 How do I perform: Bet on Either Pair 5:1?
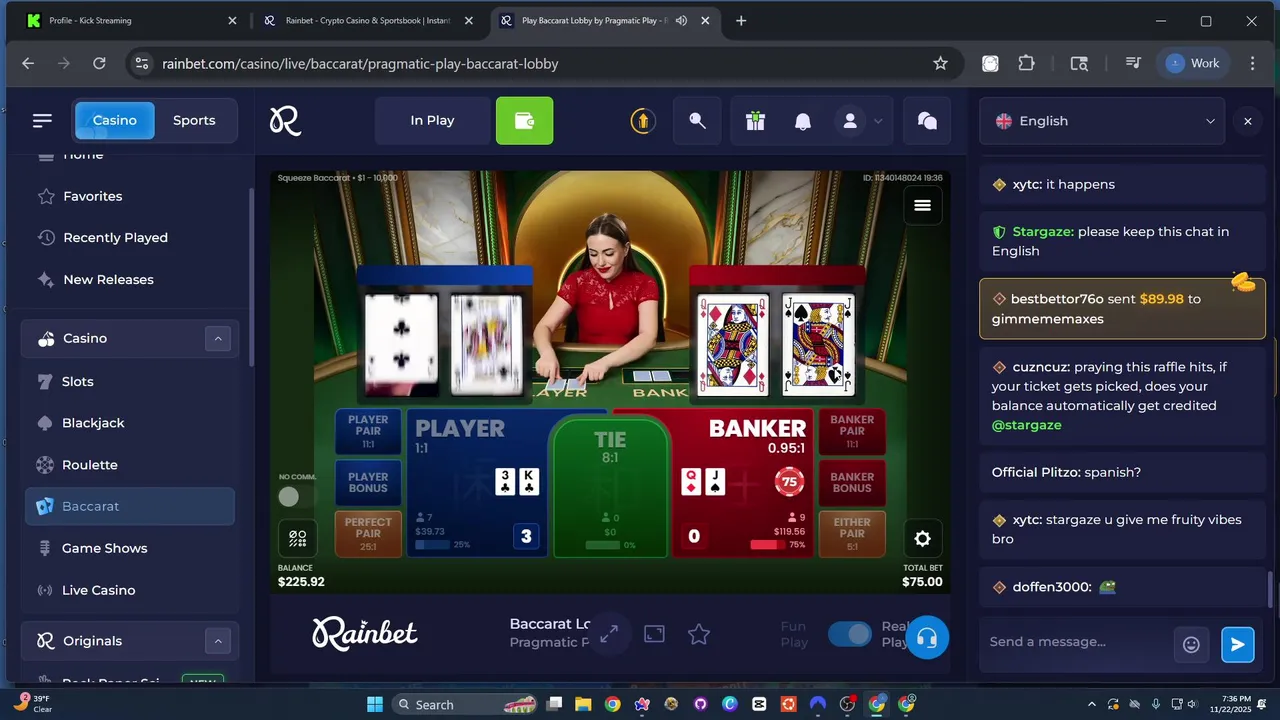[852, 534]
